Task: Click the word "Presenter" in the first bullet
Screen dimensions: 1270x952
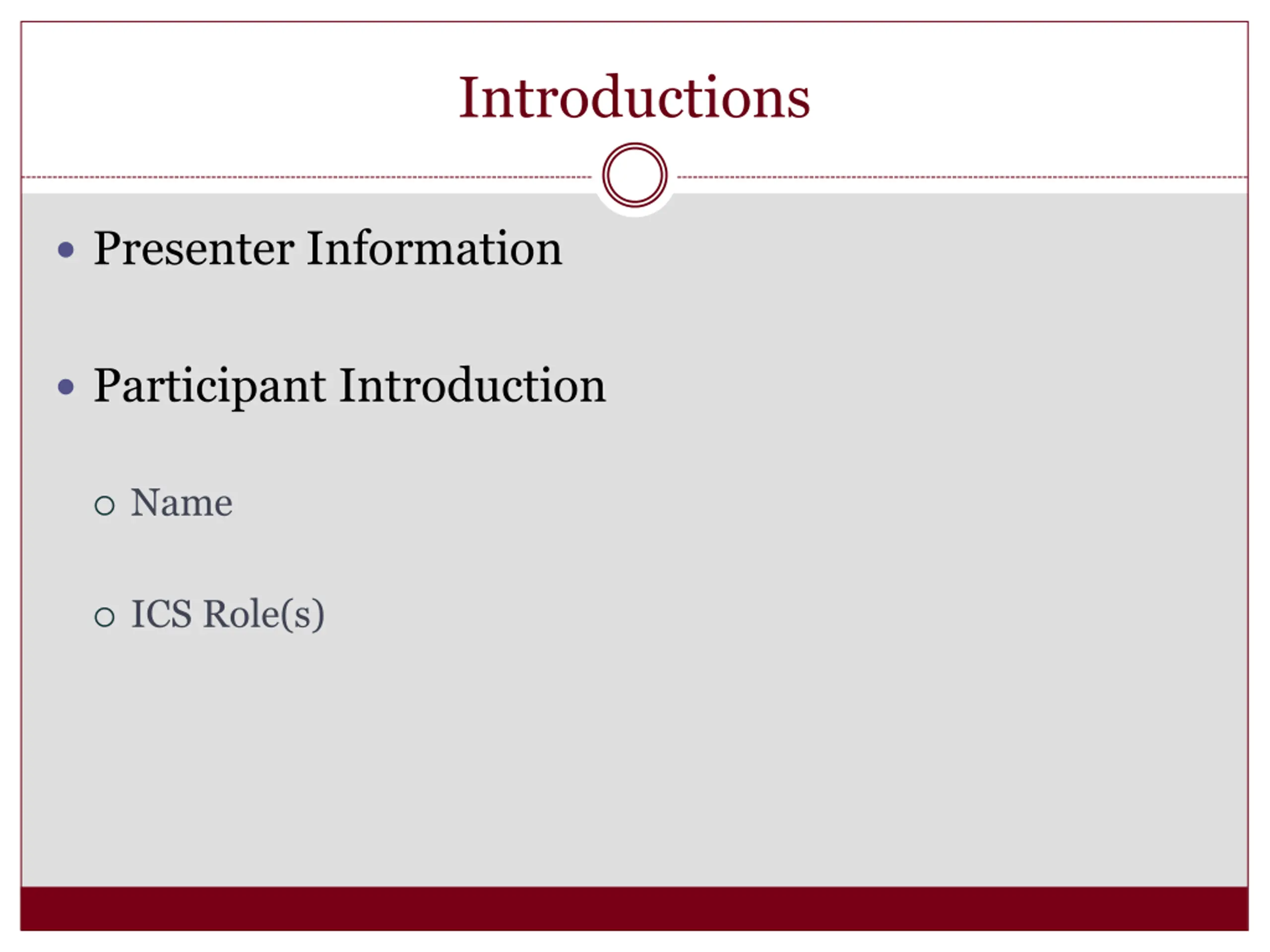Action: click(x=194, y=248)
